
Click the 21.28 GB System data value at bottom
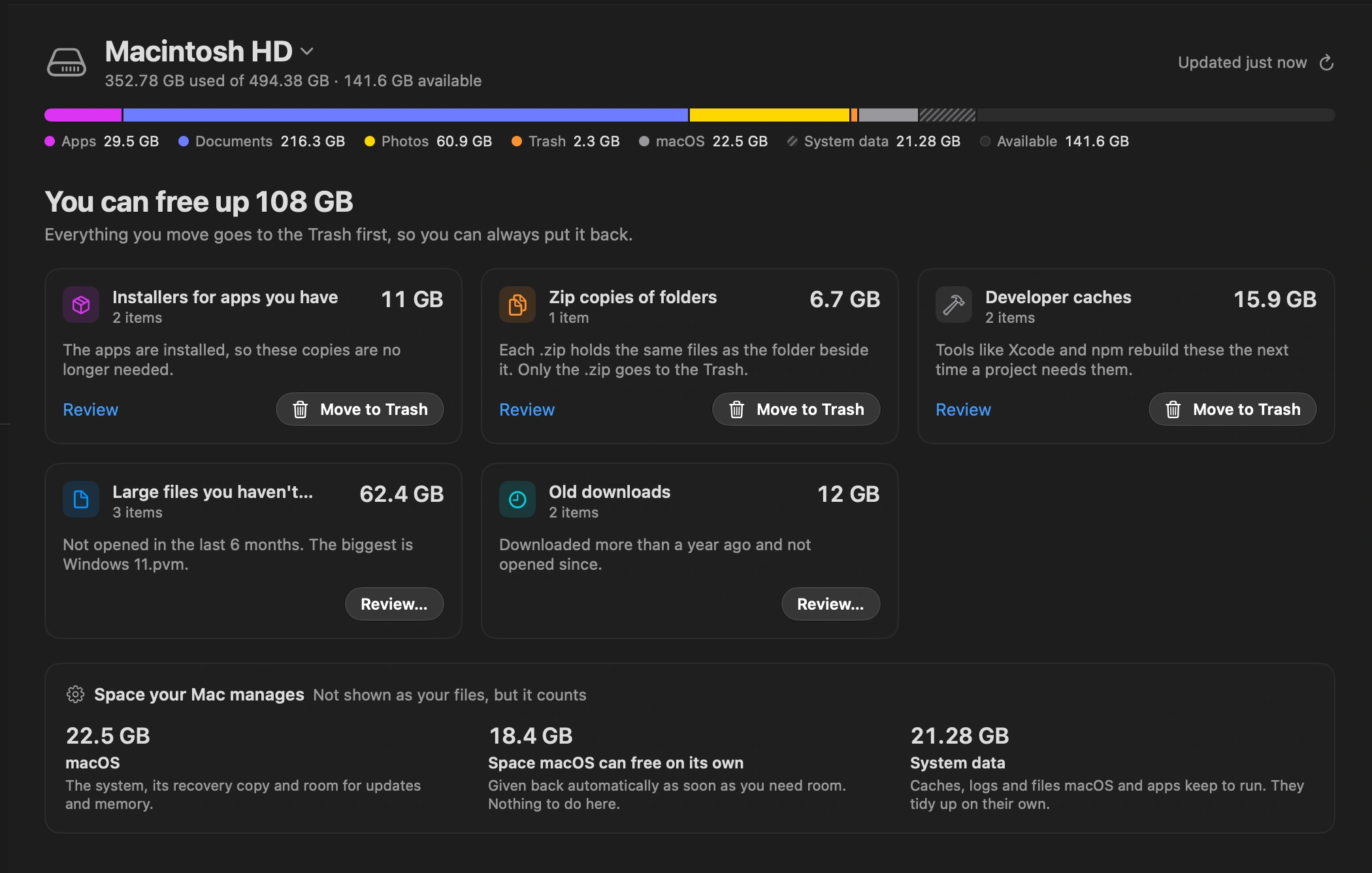click(x=960, y=736)
